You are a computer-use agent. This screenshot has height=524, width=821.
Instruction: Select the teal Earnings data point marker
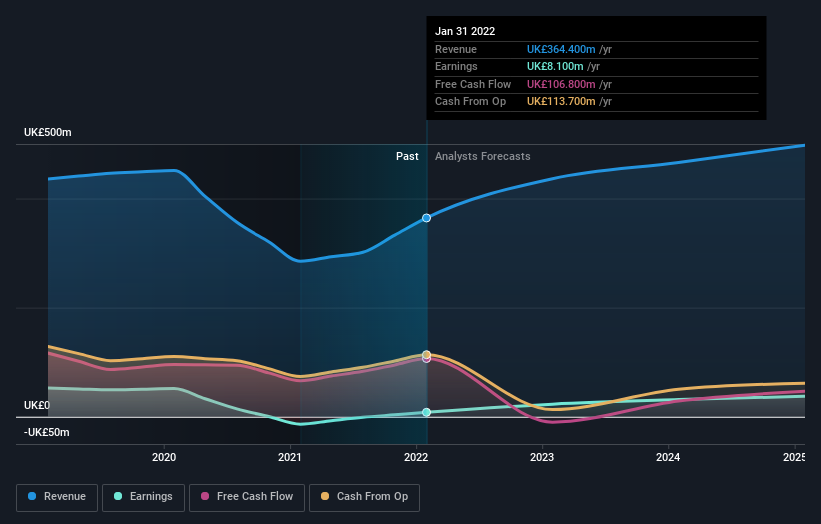coord(427,412)
